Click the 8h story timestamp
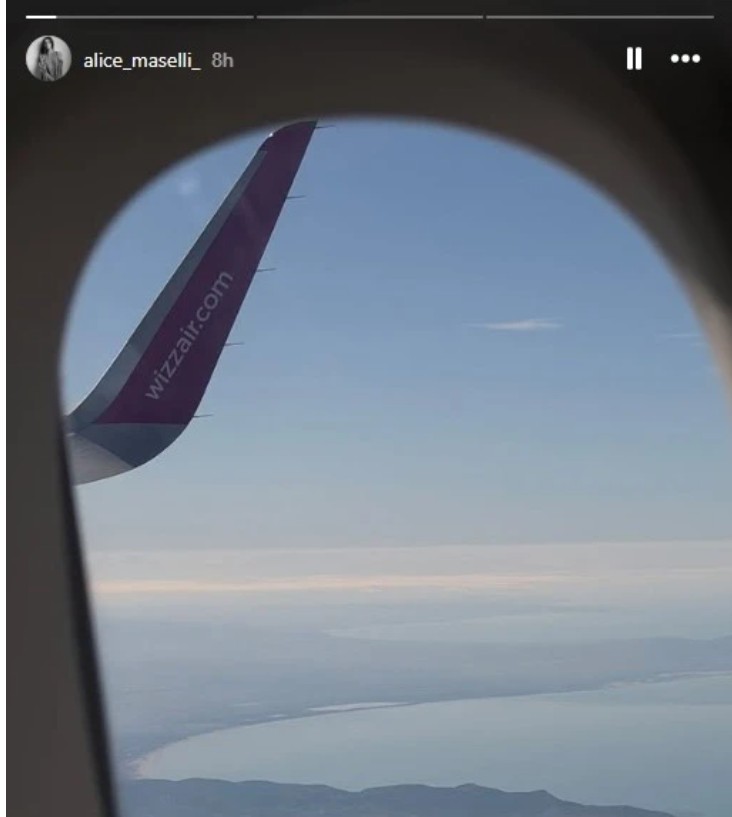The width and height of the screenshot is (732, 817). coord(222,60)
